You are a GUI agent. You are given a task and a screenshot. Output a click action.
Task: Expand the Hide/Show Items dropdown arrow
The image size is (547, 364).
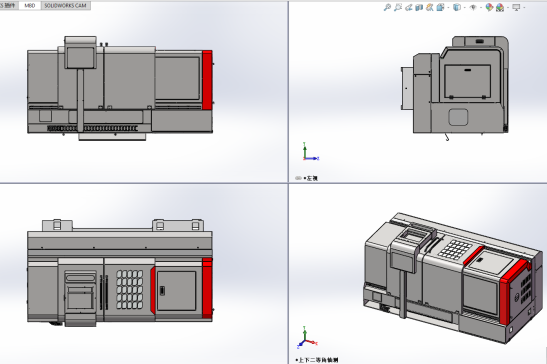(x=481, y=7)
